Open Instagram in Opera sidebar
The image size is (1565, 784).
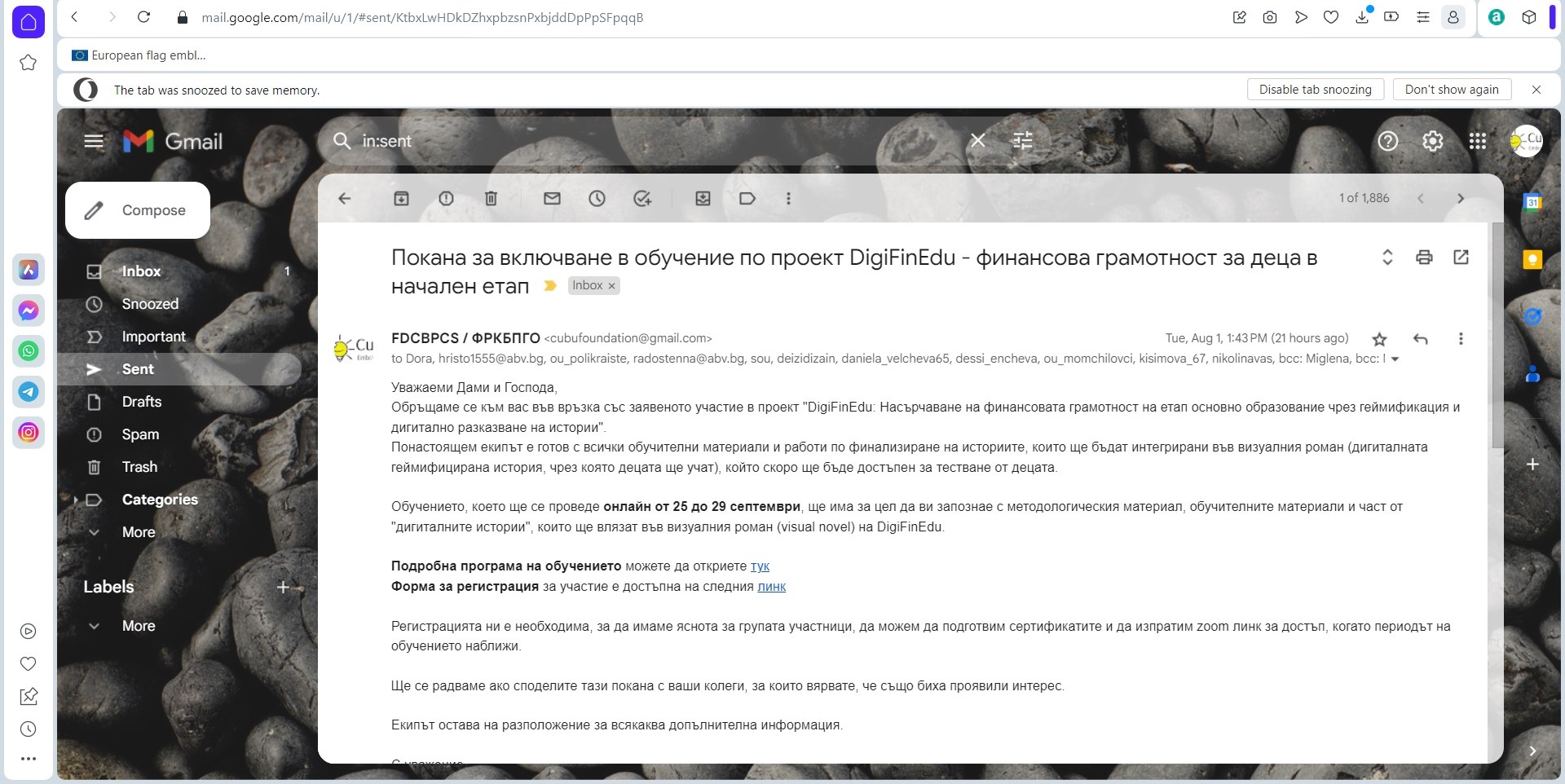(29, 433)
